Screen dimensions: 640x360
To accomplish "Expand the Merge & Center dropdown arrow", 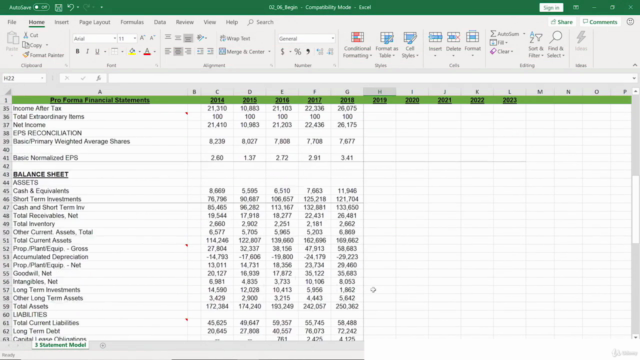I will [x=269, y=52].
